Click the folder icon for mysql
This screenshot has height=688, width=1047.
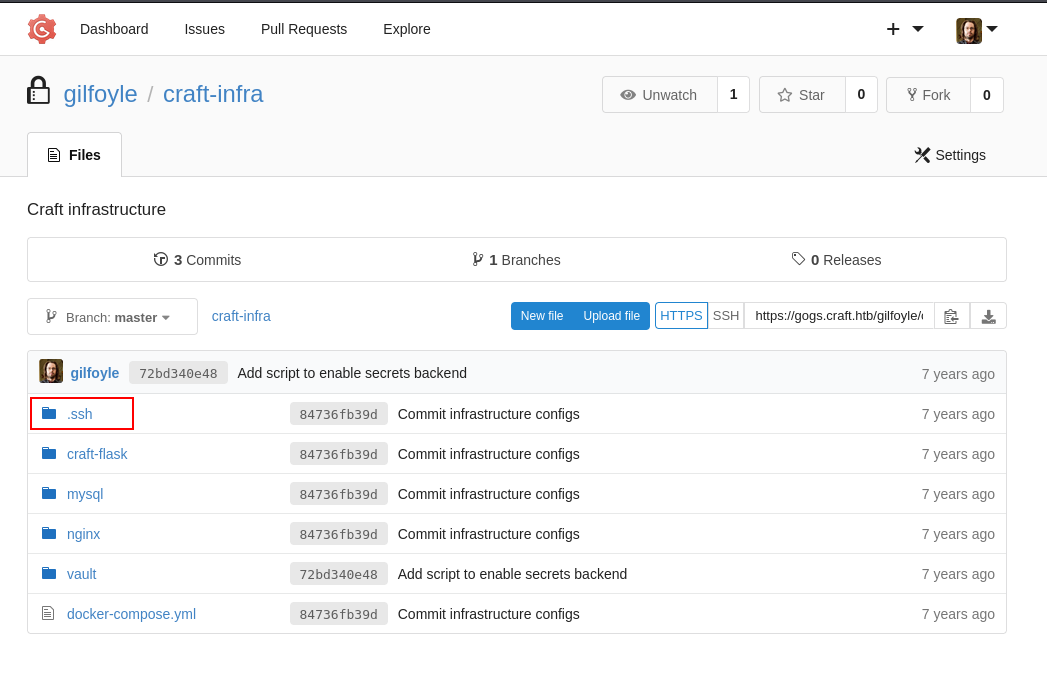[49, 494]
